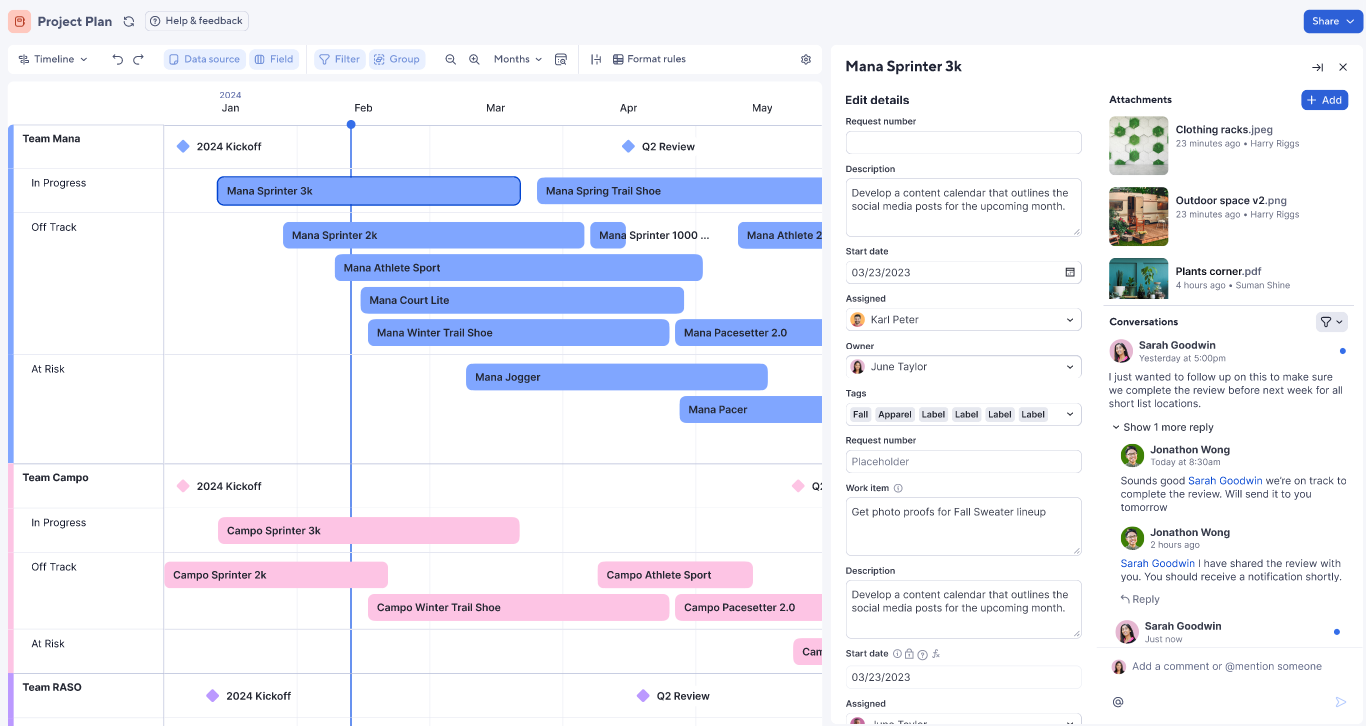Click the lock icon beside Start date
Screen dimensions: 1366x726
[909, 654]
